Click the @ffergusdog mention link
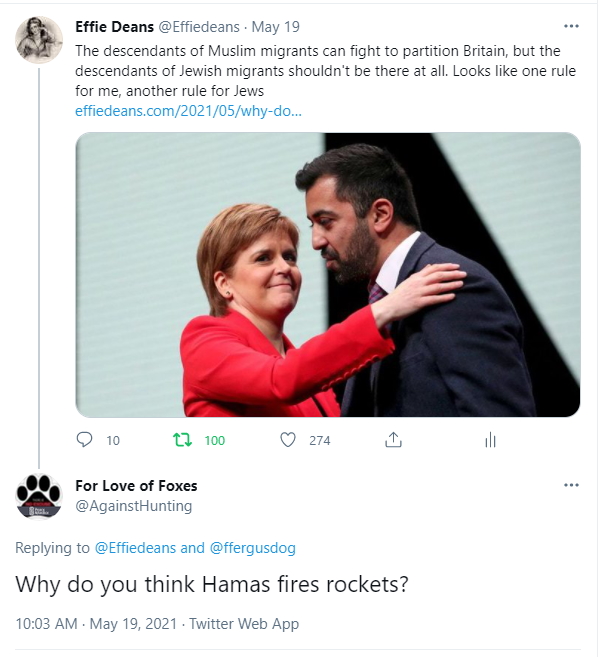Image resolution: width=613 pixels, height=657 pixels. pyautogui.click(x=252, y=548)
